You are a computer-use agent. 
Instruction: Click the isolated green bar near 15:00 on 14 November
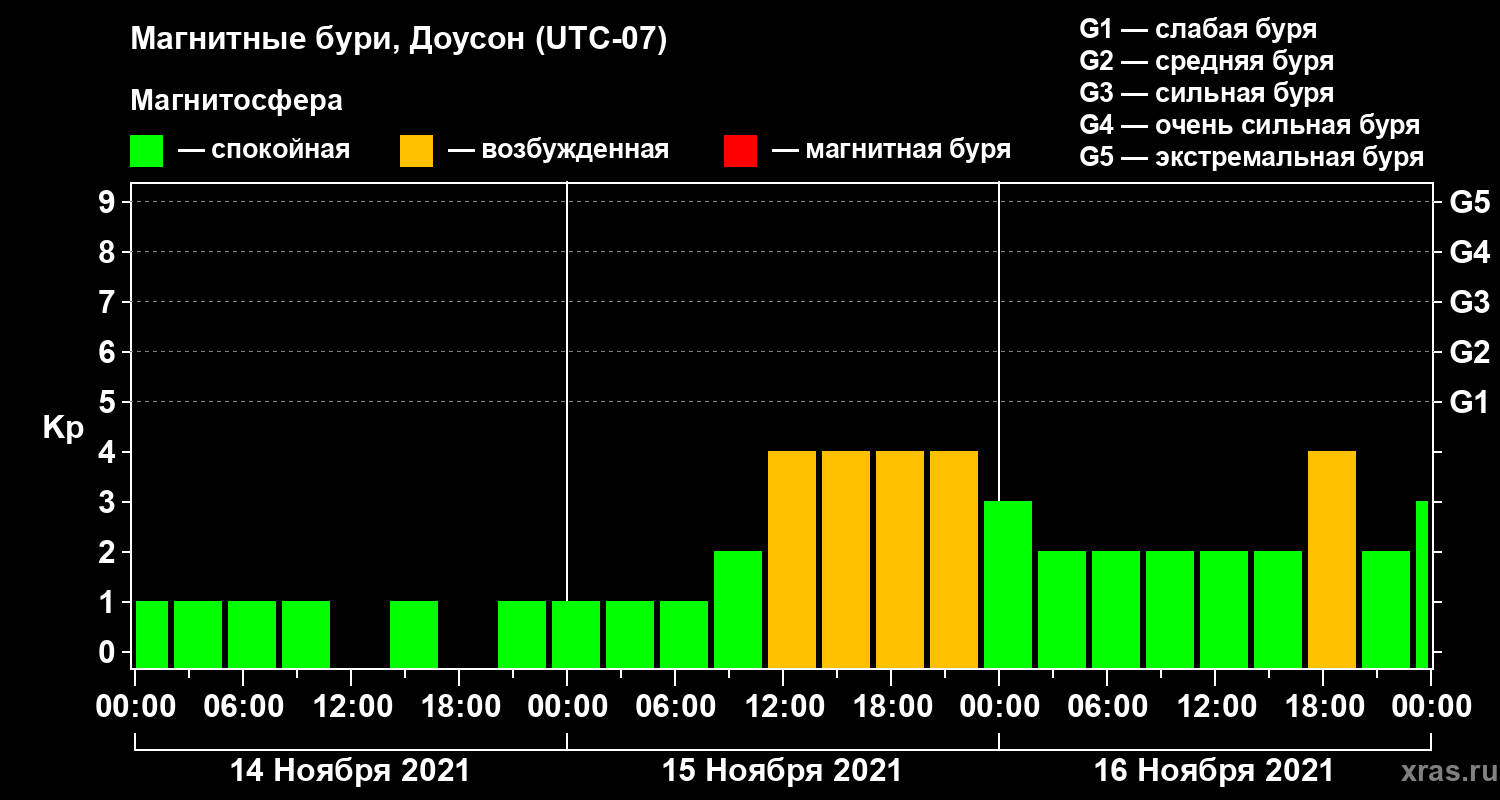tap(414, 634)
